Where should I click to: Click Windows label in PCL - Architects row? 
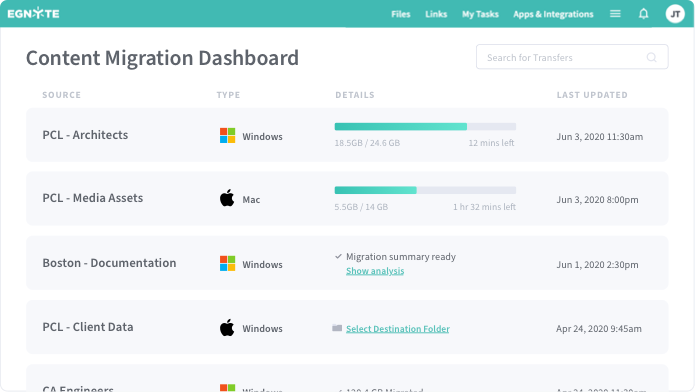tap(262, 137)
